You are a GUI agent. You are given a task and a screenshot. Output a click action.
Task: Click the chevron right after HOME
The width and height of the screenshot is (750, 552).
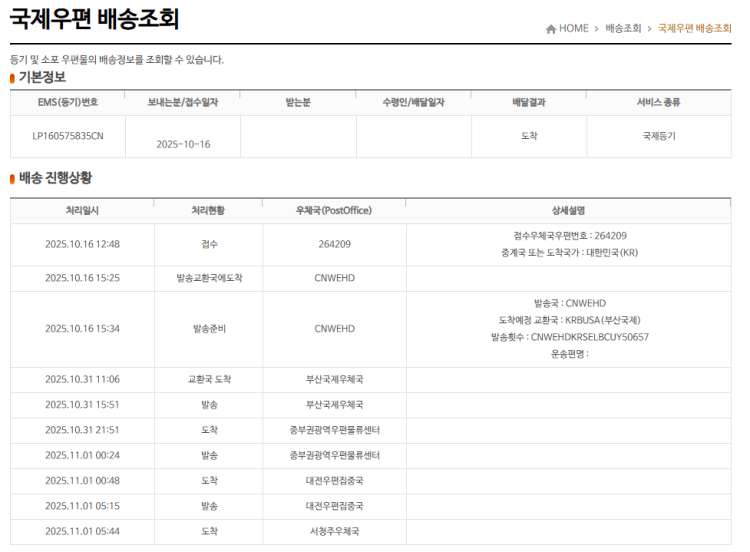[x=597, y=29]
